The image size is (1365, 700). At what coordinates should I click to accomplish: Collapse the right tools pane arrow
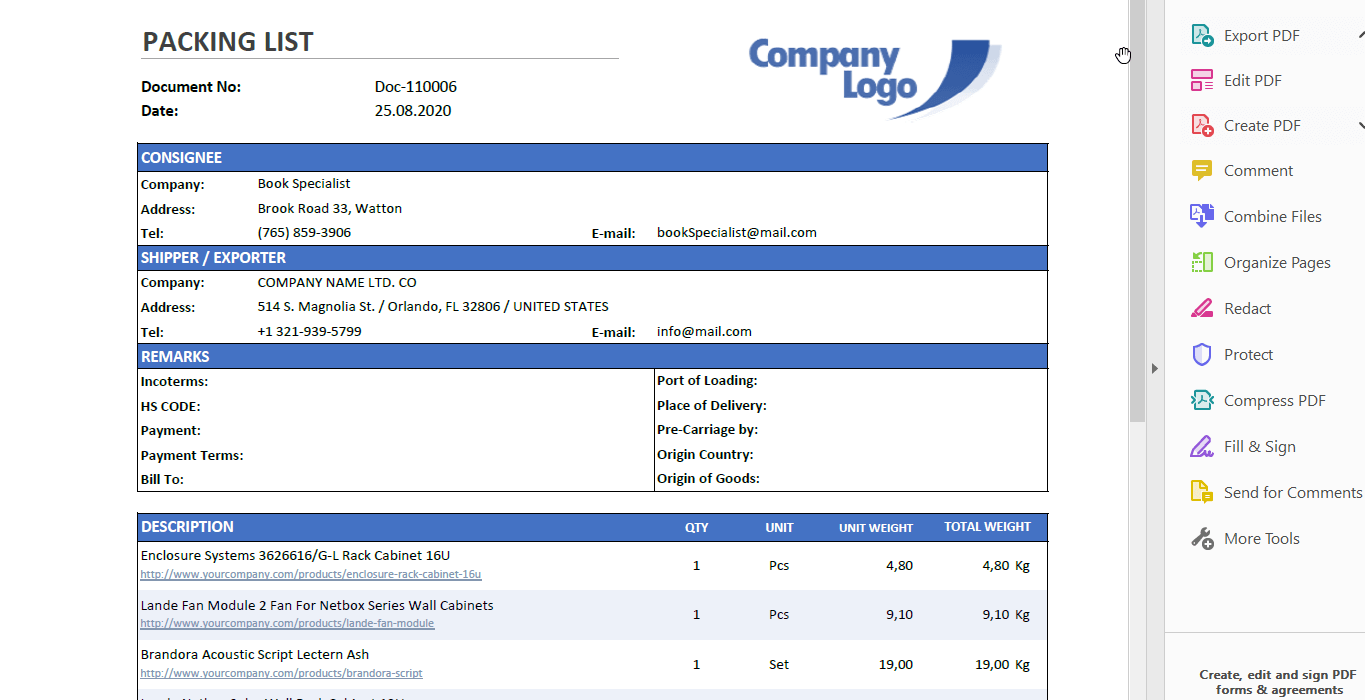pos(1155,368)
